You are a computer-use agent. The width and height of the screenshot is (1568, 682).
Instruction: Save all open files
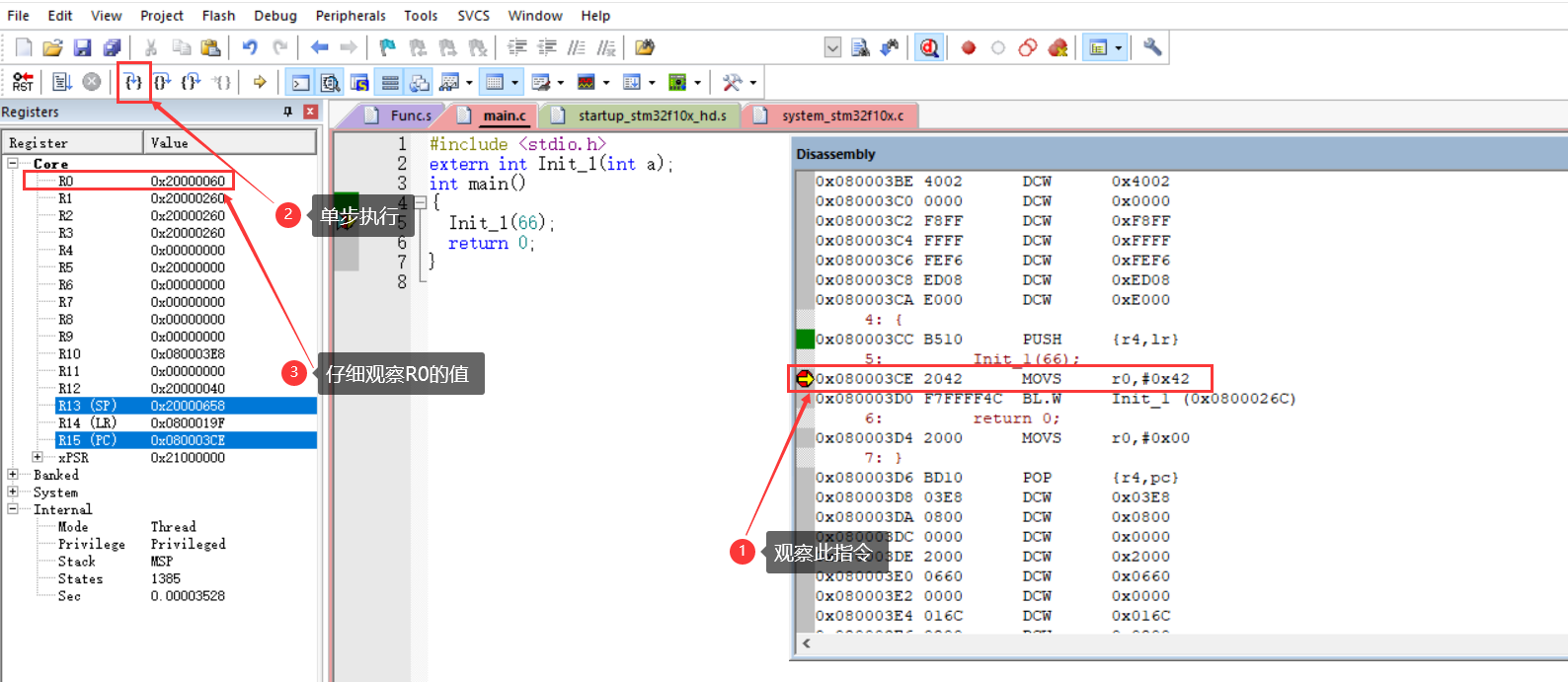pos(113,47)
